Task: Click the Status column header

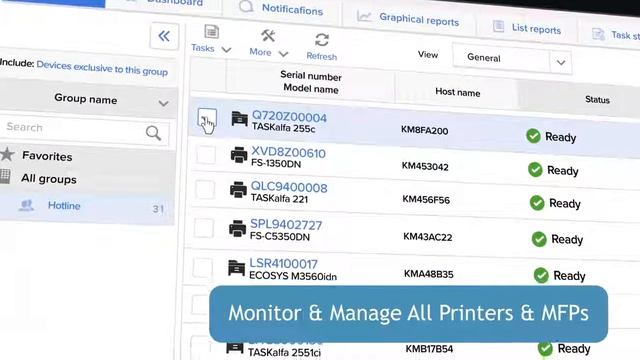Action: (597, 100)
